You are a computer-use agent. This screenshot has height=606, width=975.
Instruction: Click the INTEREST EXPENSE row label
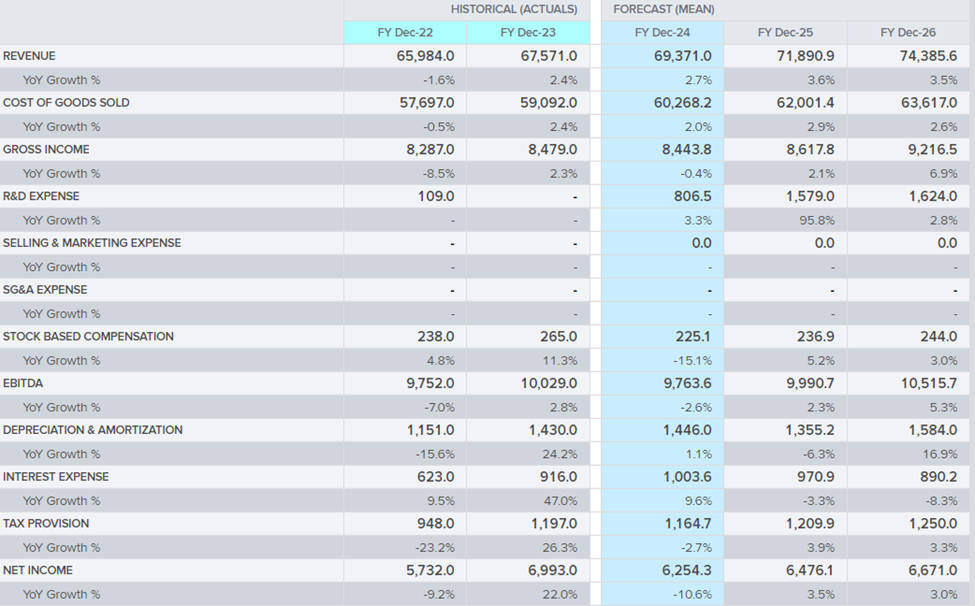point(56,477)
